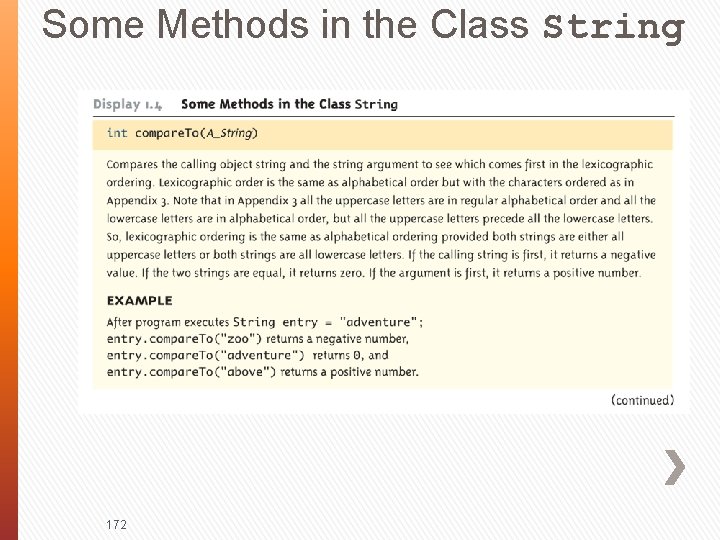Click the '(continued)' text
The height and width of the screenshot is (540, 720).
click(x=642, y=400)
